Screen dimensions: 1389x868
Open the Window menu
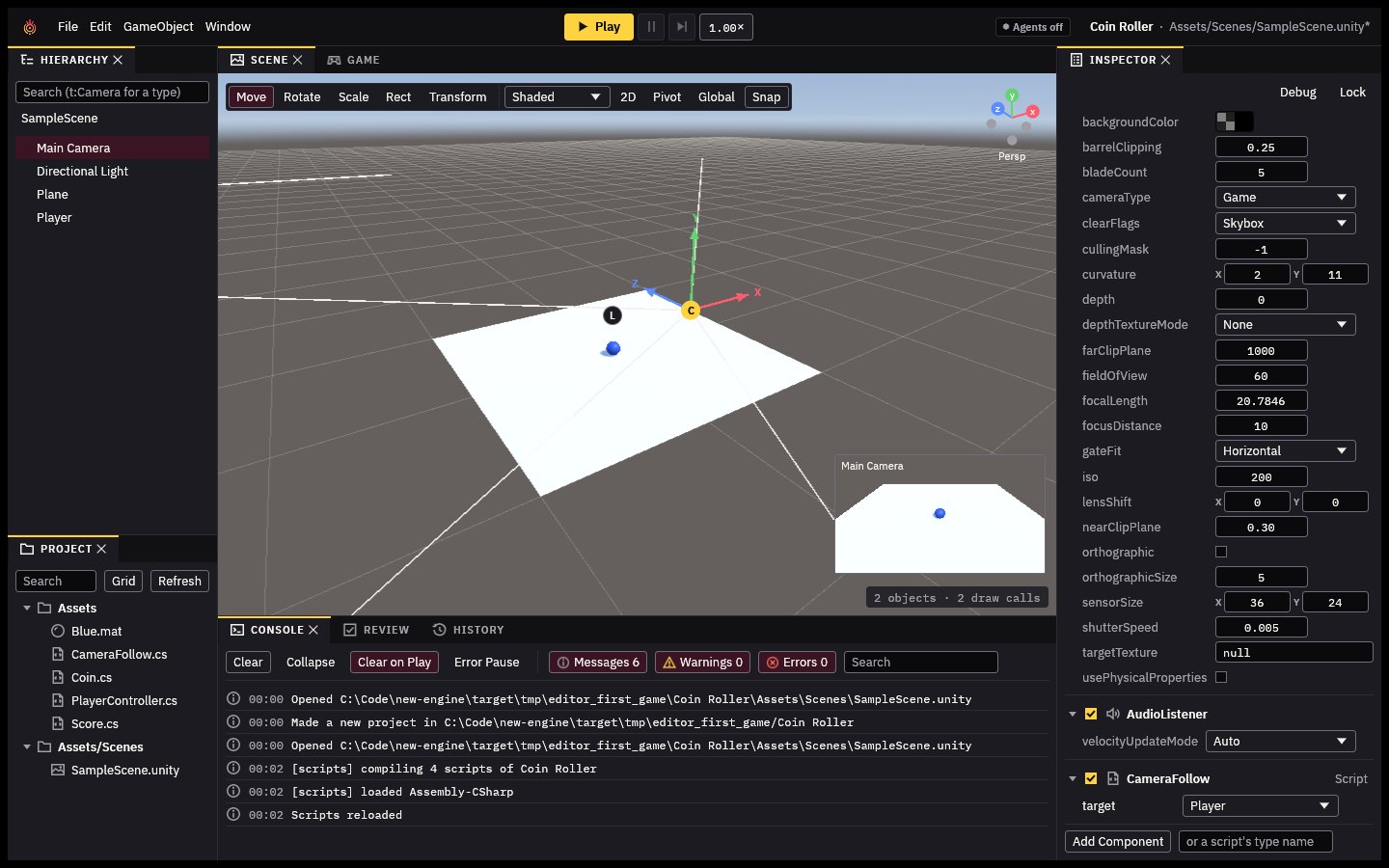228,27
